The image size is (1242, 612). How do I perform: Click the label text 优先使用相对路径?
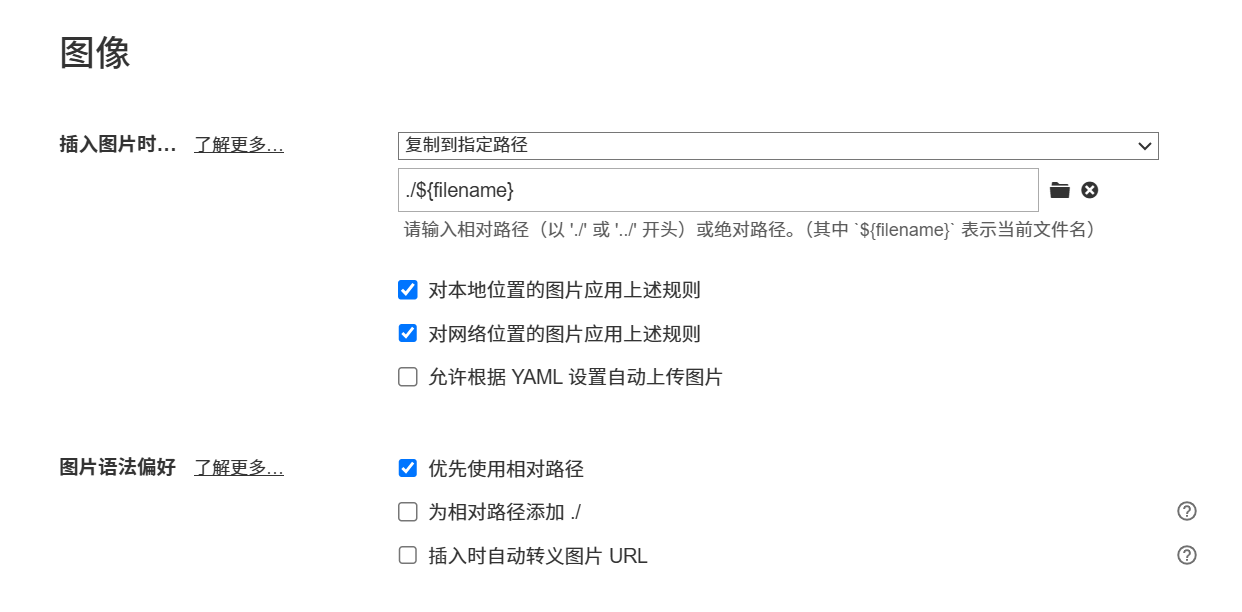pos(506,468)
